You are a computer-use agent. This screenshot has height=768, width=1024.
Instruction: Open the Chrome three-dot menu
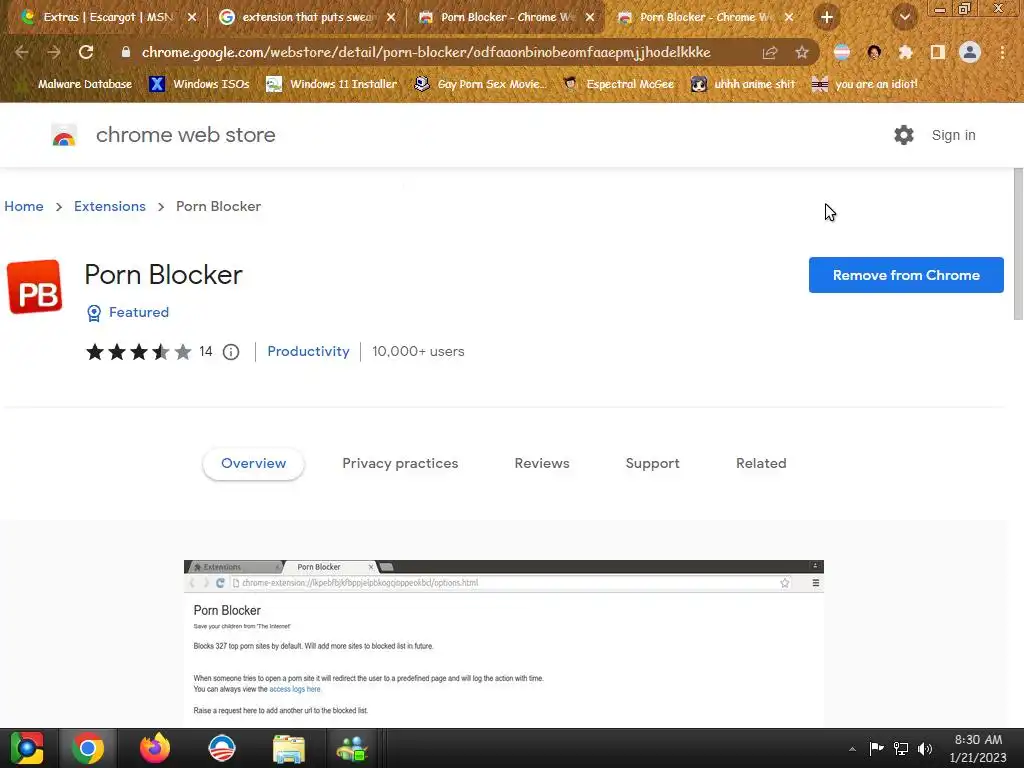(x=1002, y=52)
